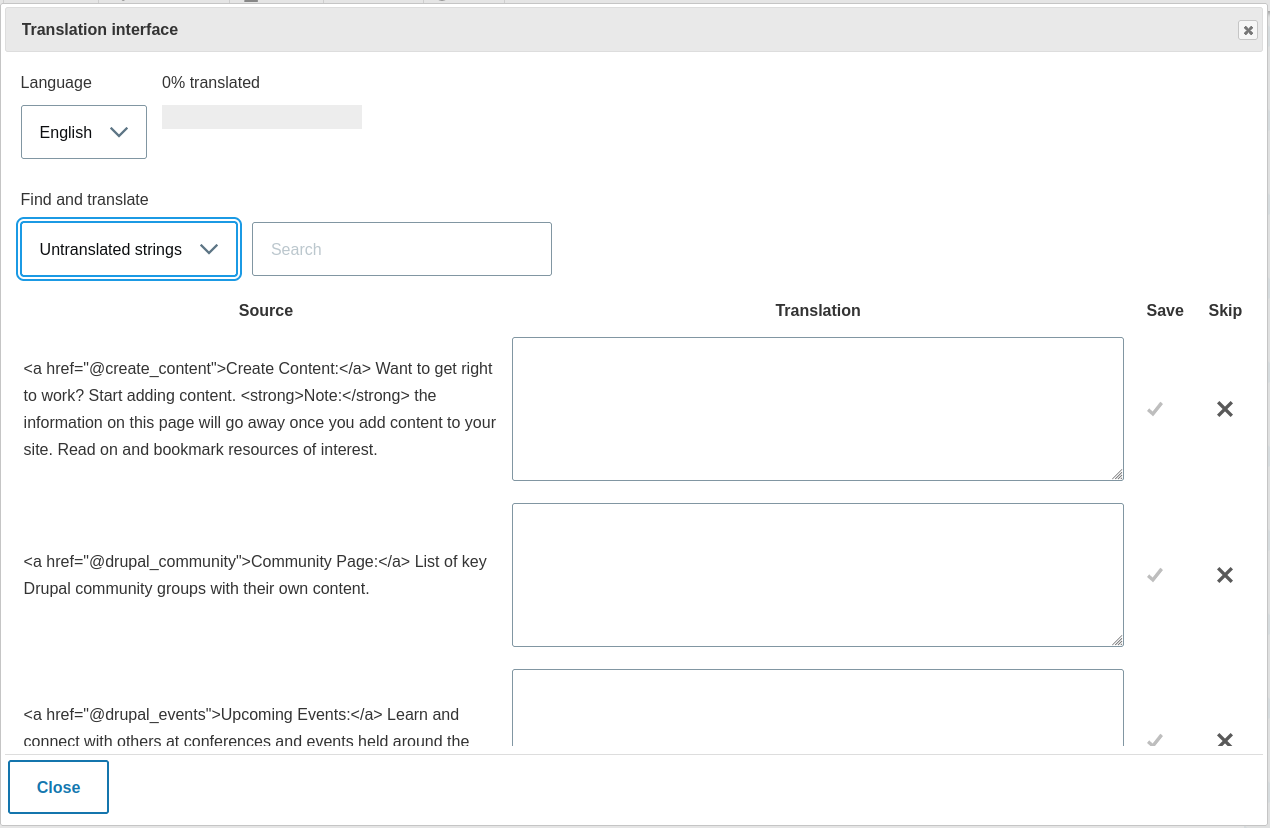Click inside the Search field
The height and width of the screenshot is (828, 1270).
tap(401, 249)
